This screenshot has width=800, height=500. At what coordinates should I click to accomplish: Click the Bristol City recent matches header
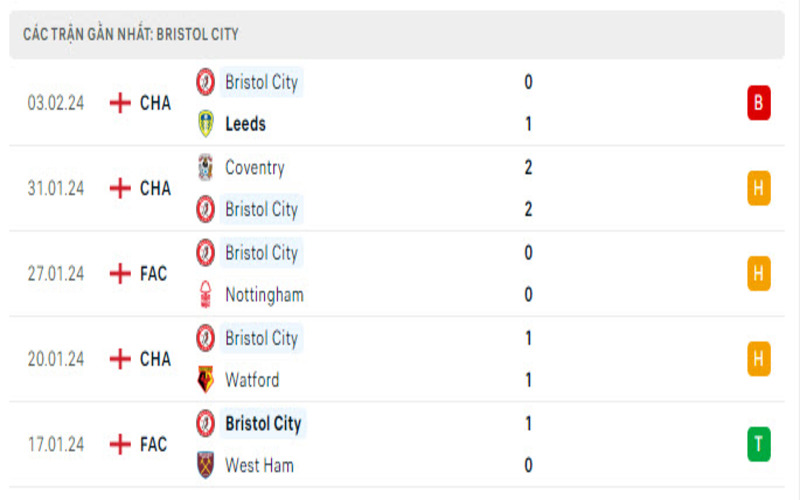(131, 34)
